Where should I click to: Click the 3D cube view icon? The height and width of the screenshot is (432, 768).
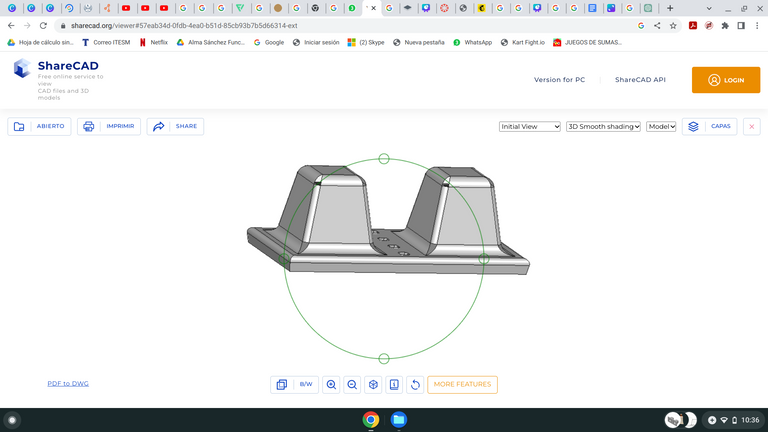pyautogui.click(x=373, y=384)
